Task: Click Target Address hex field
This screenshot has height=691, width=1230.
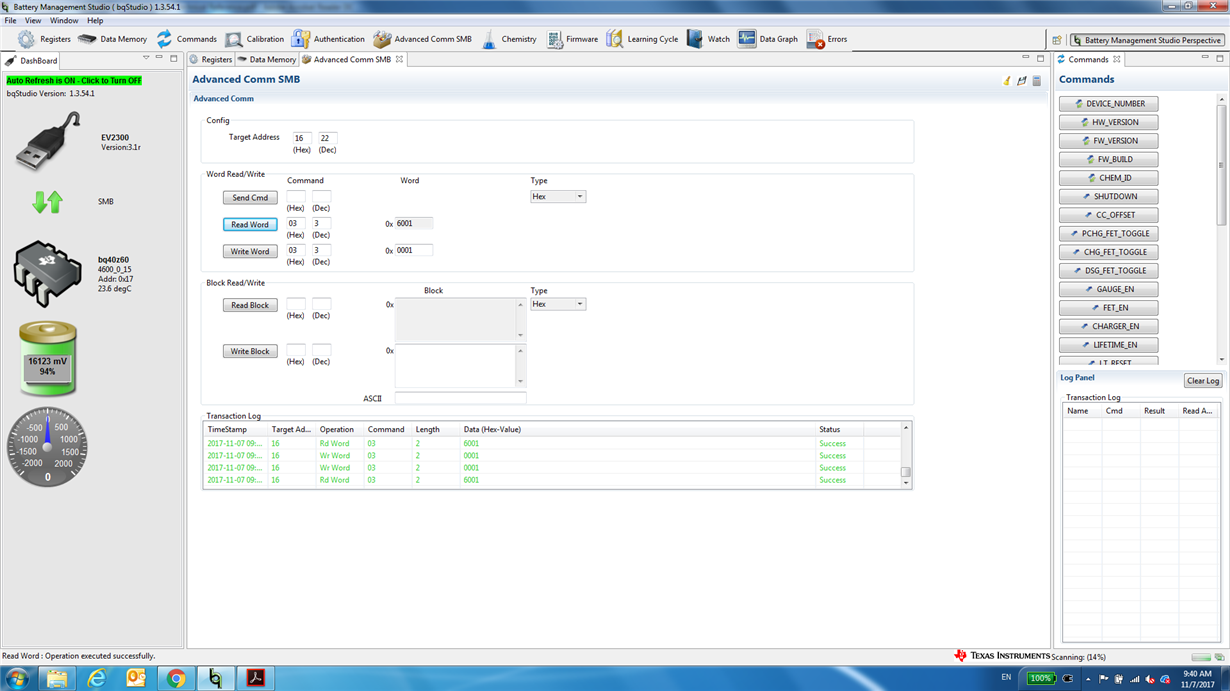Action: click(301, 138)
